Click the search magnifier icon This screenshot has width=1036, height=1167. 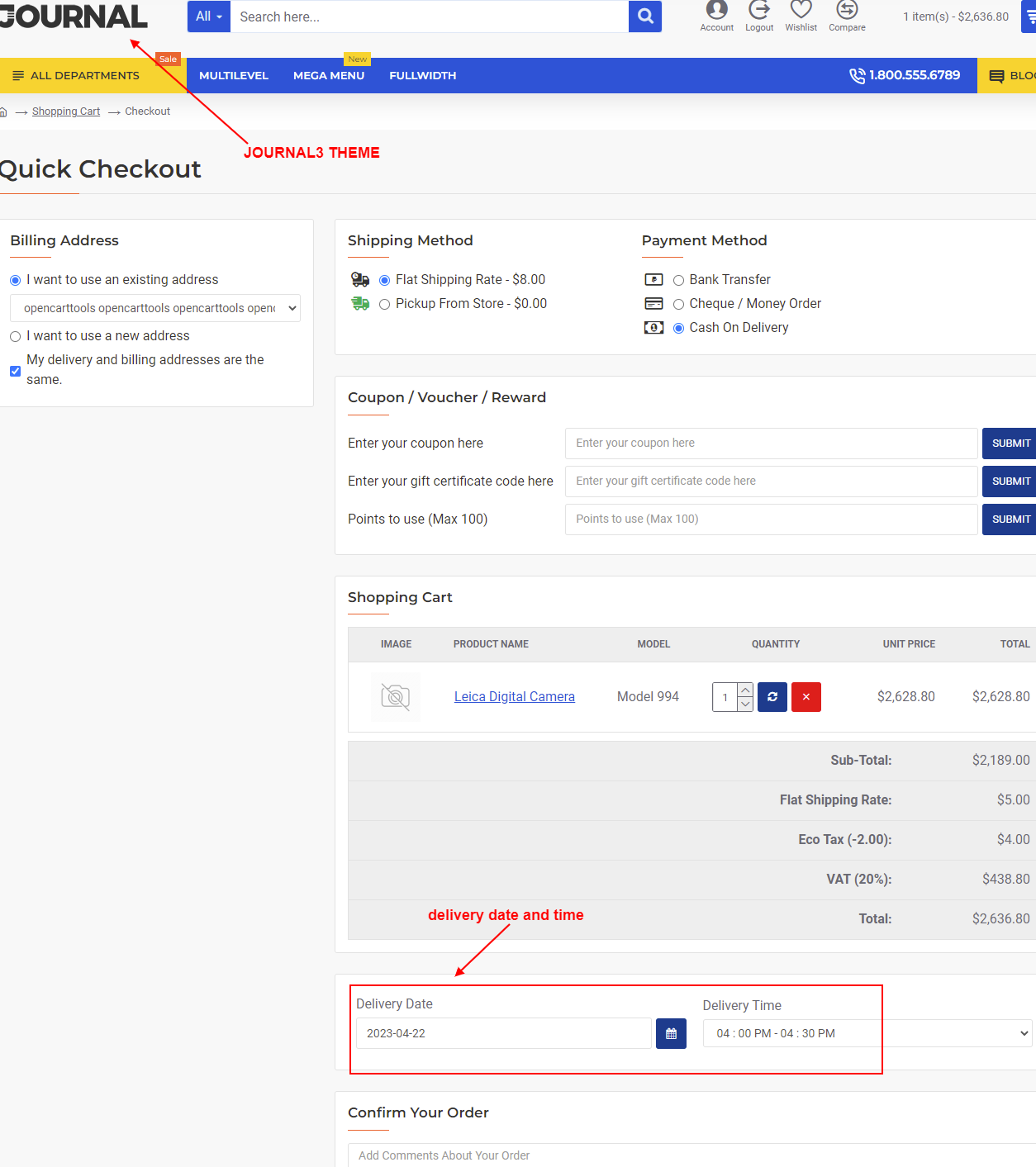[645, 17]
